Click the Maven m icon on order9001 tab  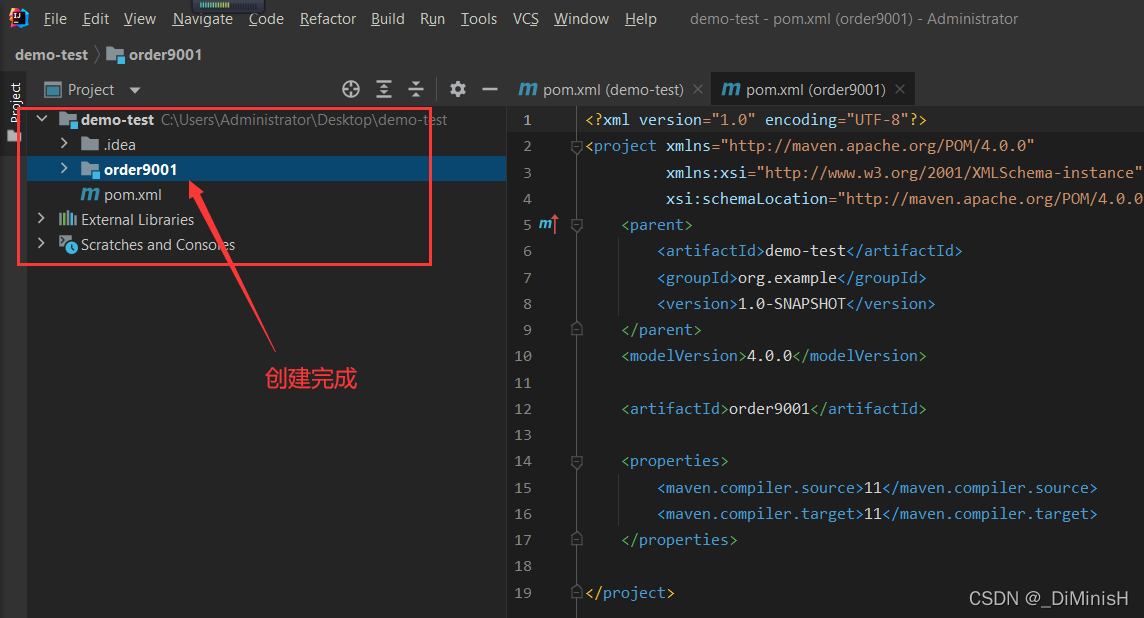point(730,89)
